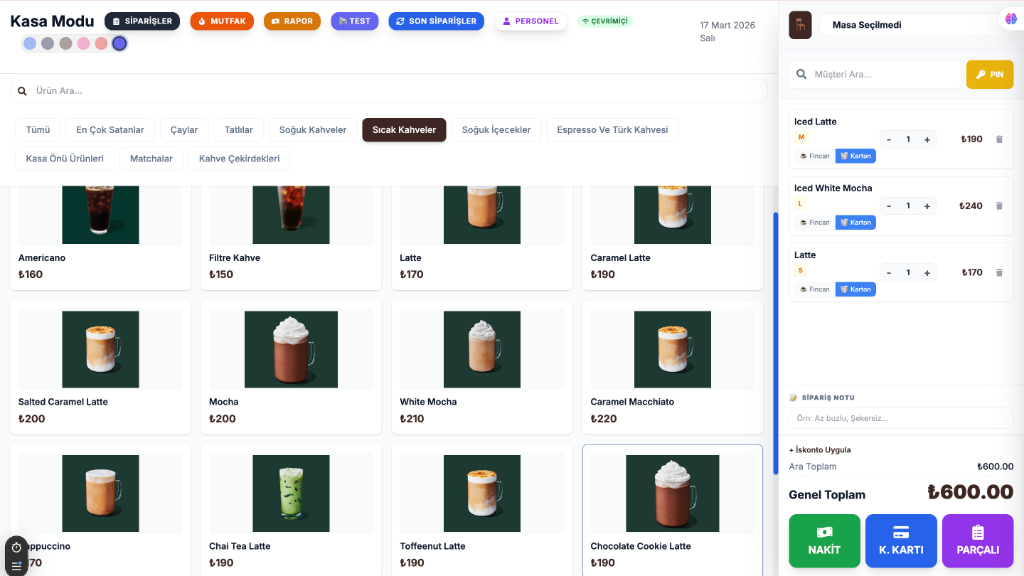Screen dimensions: 1024x576
Task: Add Caramel Macchiato product card to order
Action: [672, 365]
